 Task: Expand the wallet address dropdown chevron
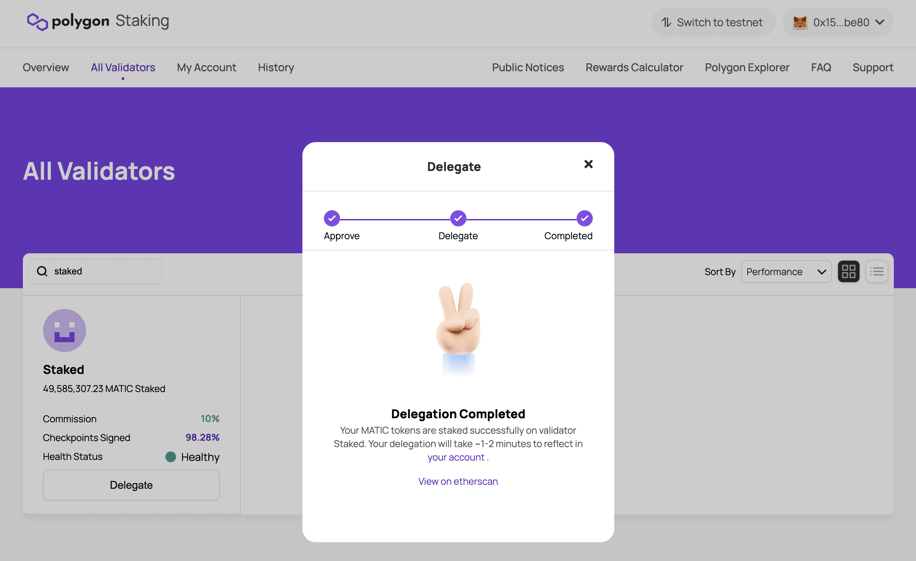click(879, 22)
